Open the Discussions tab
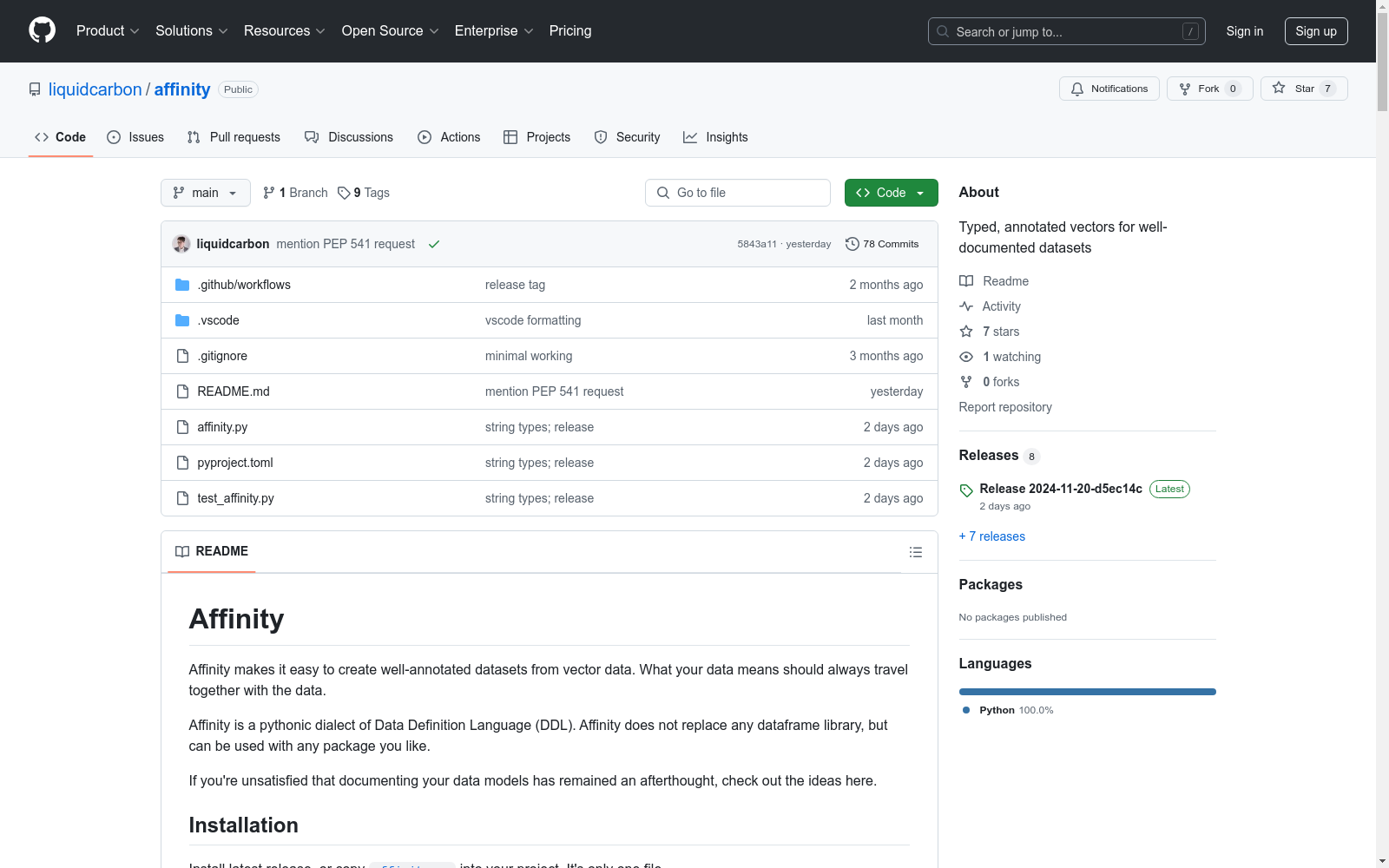This screenshot has height=868, width=1389. pos(349,137)
